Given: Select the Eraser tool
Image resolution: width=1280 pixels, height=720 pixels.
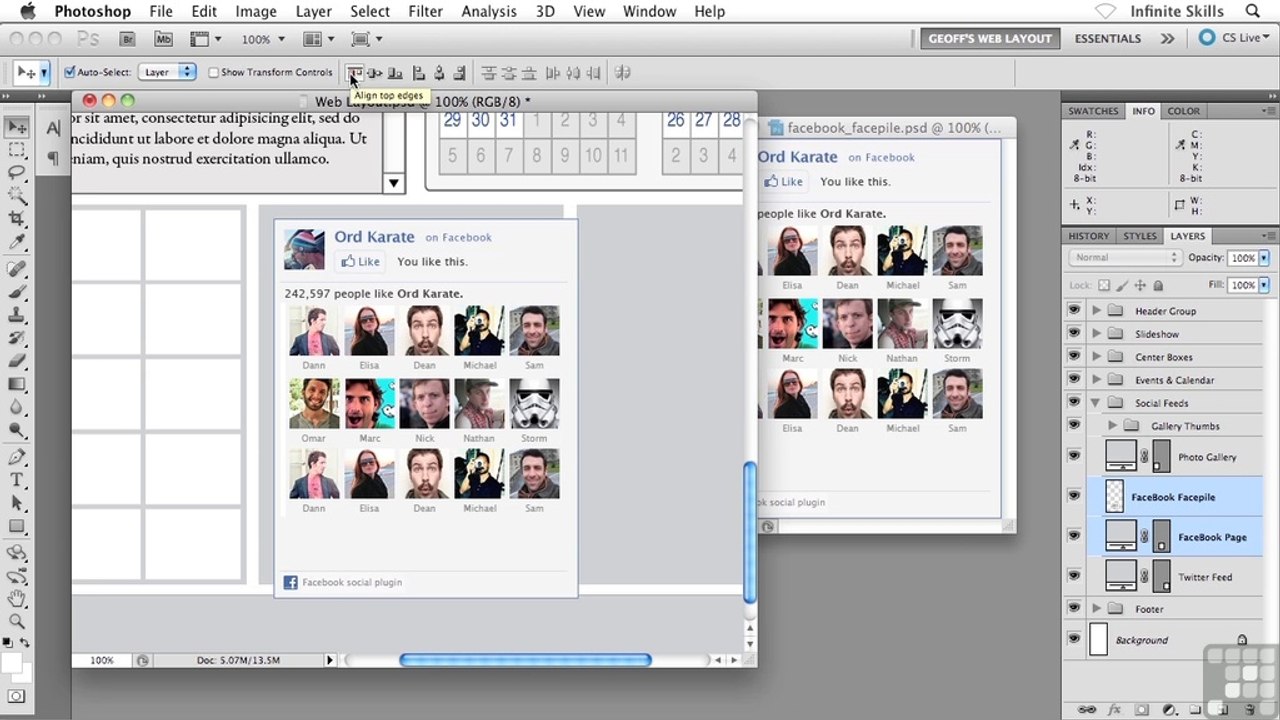Looking at the screenshot, I should [x=17, y=361].
